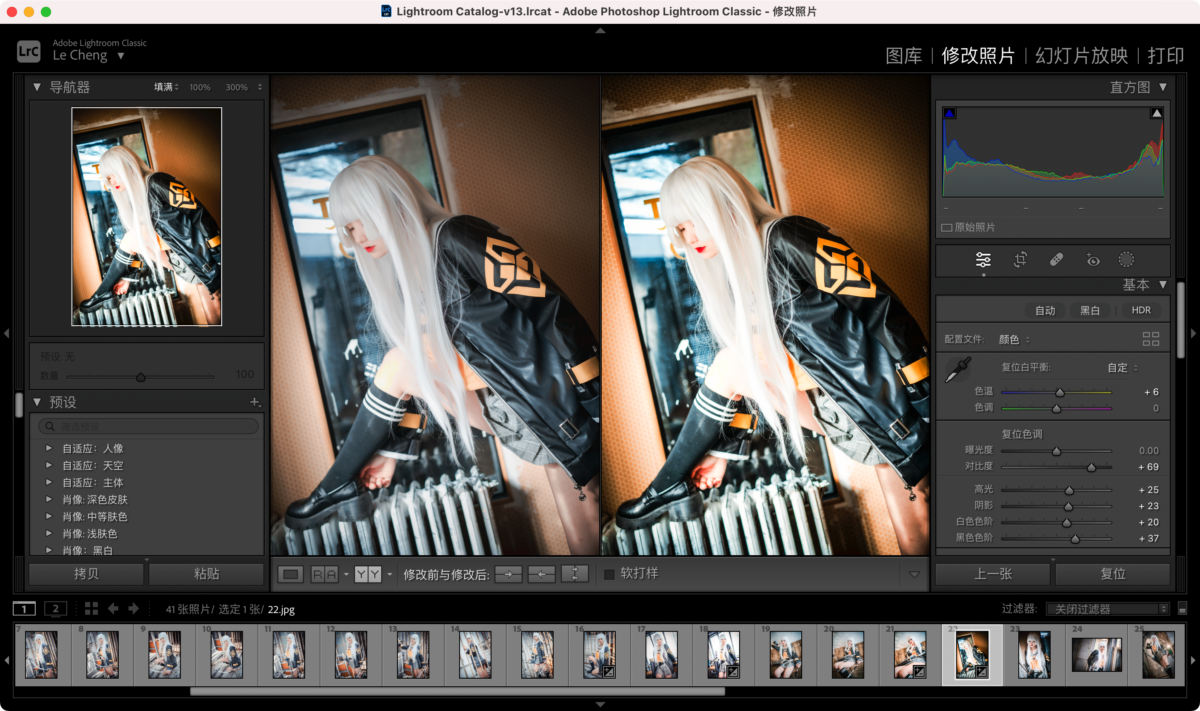
Task: Select the Masking circle tool
Action: click(1126, 260)
